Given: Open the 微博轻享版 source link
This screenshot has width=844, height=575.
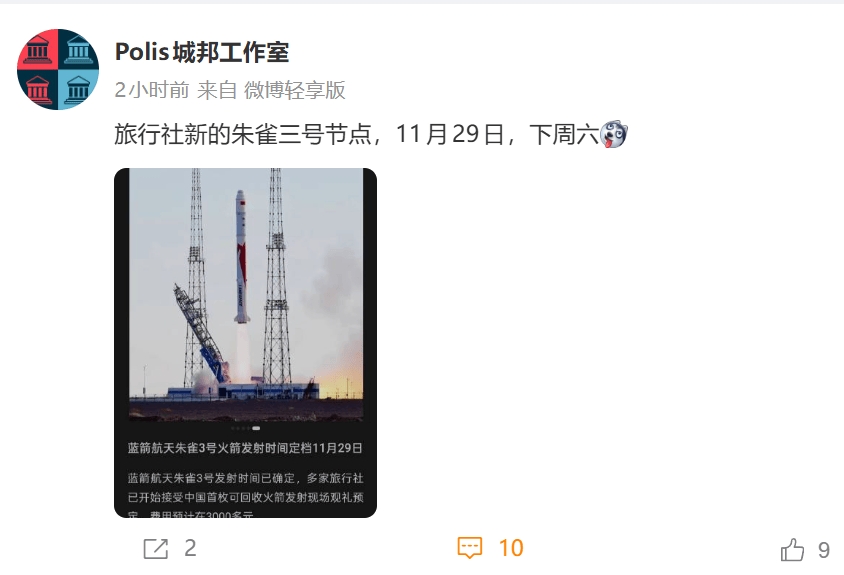Looking at the screenshot, I should [294, 90].
